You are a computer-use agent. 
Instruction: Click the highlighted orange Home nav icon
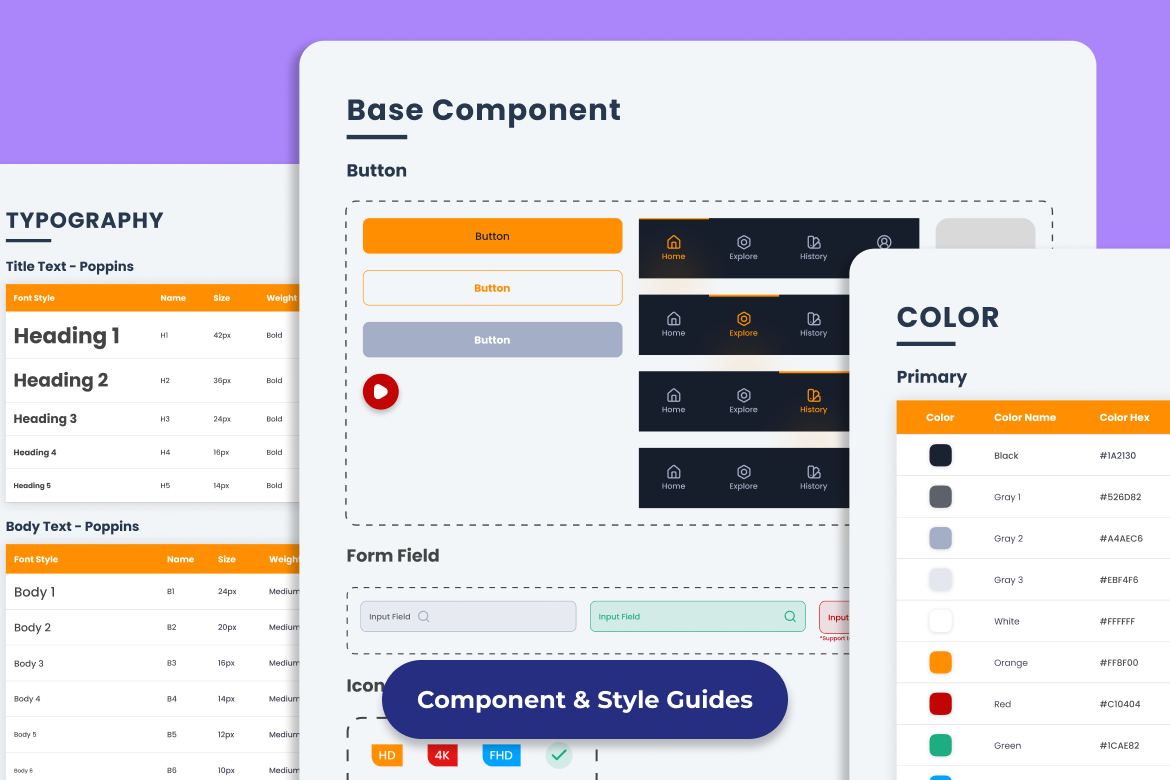point(673,243)
